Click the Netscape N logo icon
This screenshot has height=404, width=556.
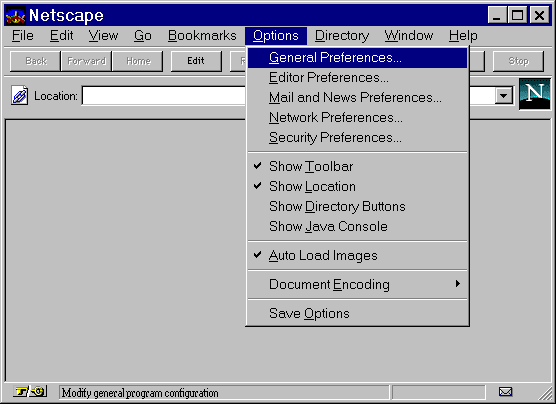(535, 94)
